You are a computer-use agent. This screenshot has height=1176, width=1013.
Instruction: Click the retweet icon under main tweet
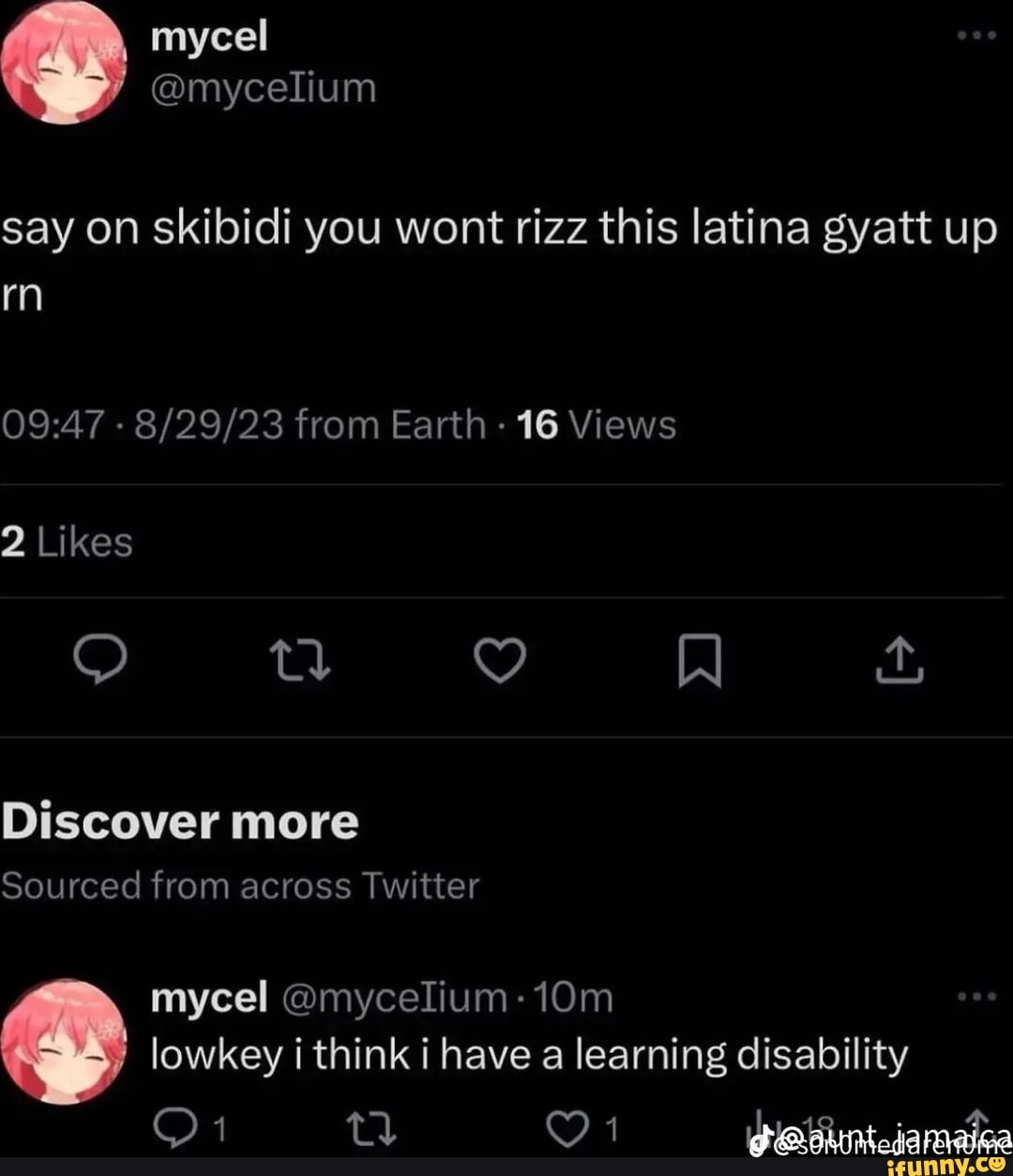[299, 662]
